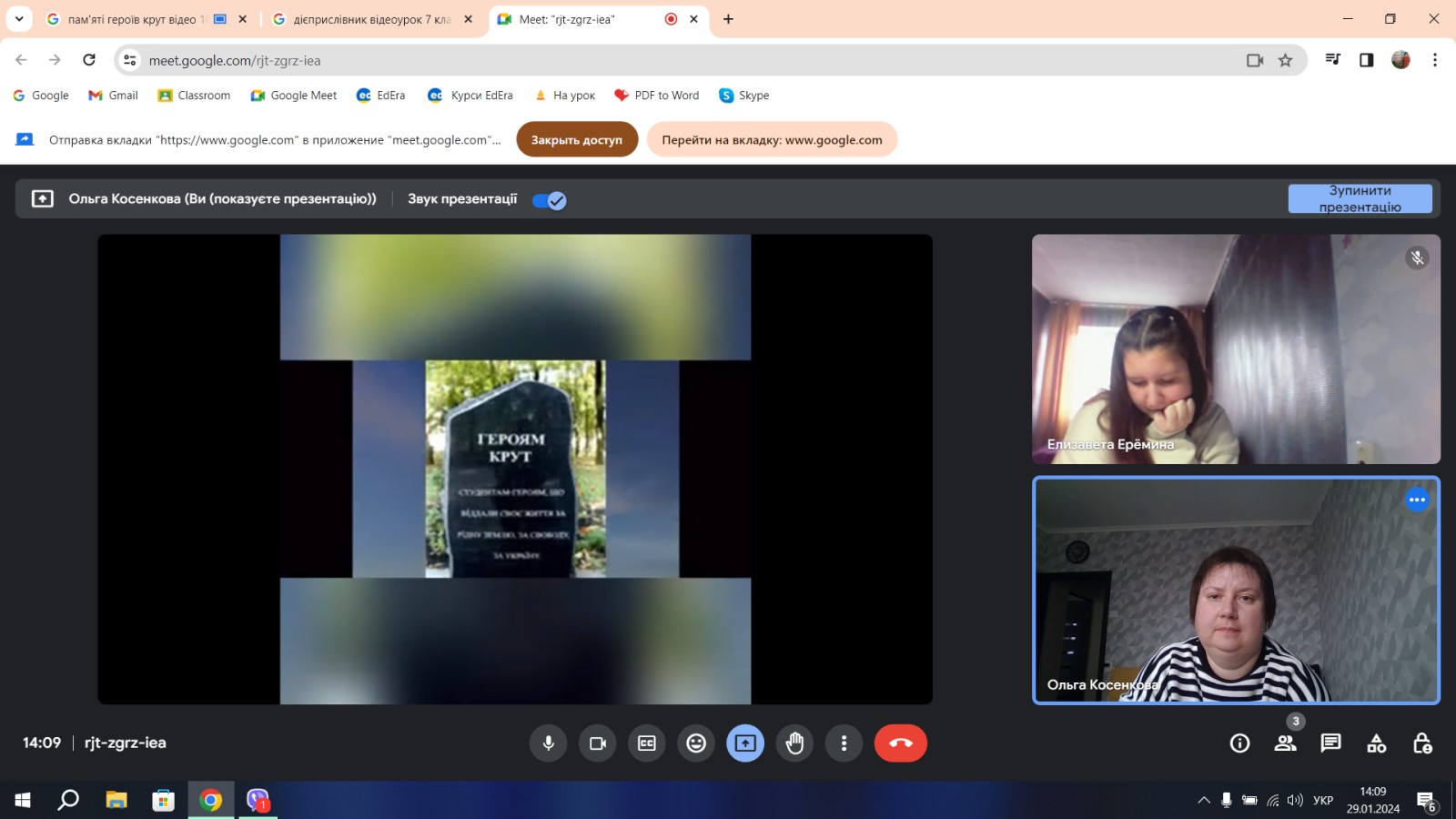The width and height of the screenshot is (1456, 819).
Task: Hang up with the red leave call button
Action: (x=900, y=743)
